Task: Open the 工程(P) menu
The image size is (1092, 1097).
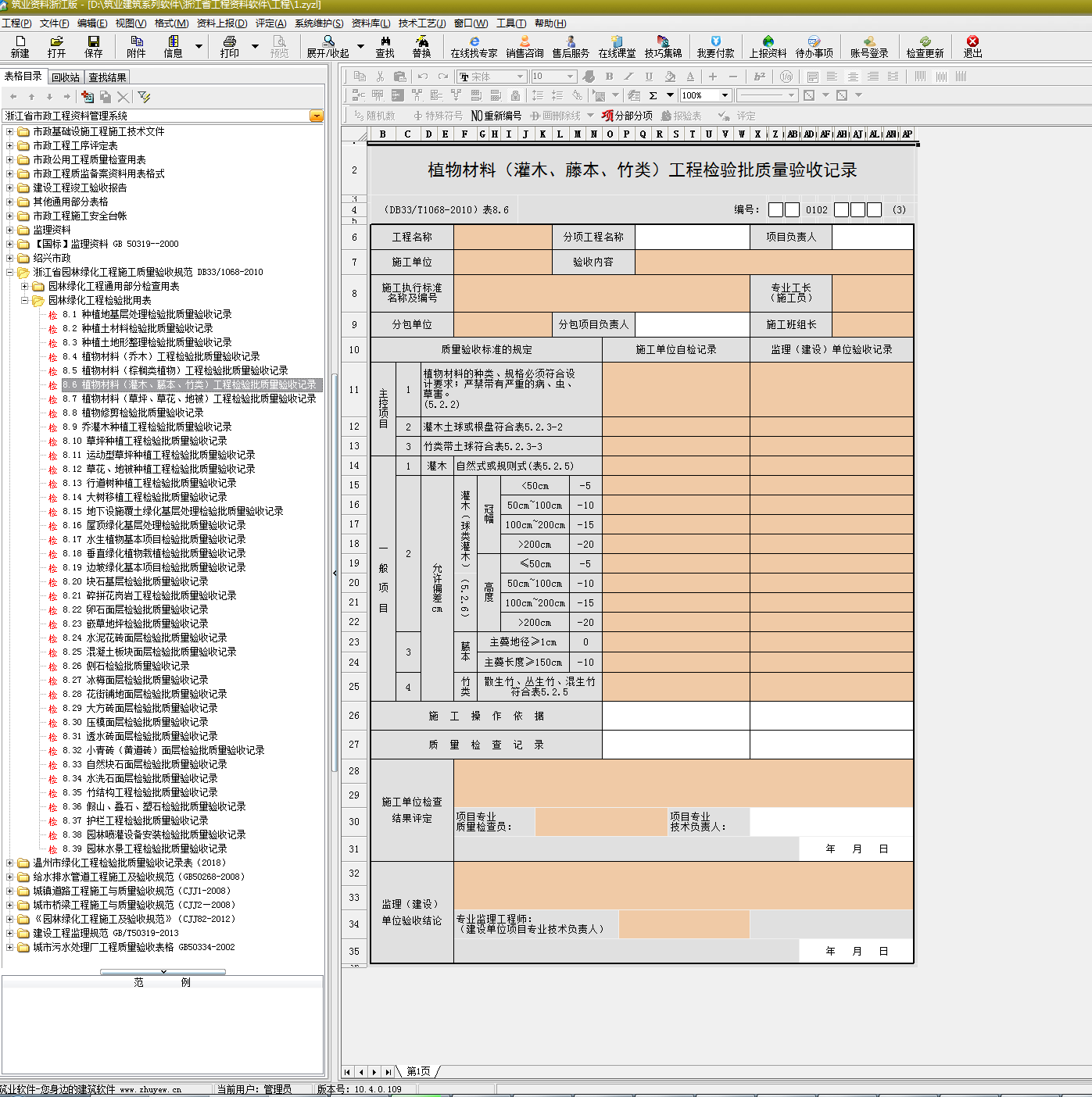Action: pyautogui.click(x=16, y=23)
